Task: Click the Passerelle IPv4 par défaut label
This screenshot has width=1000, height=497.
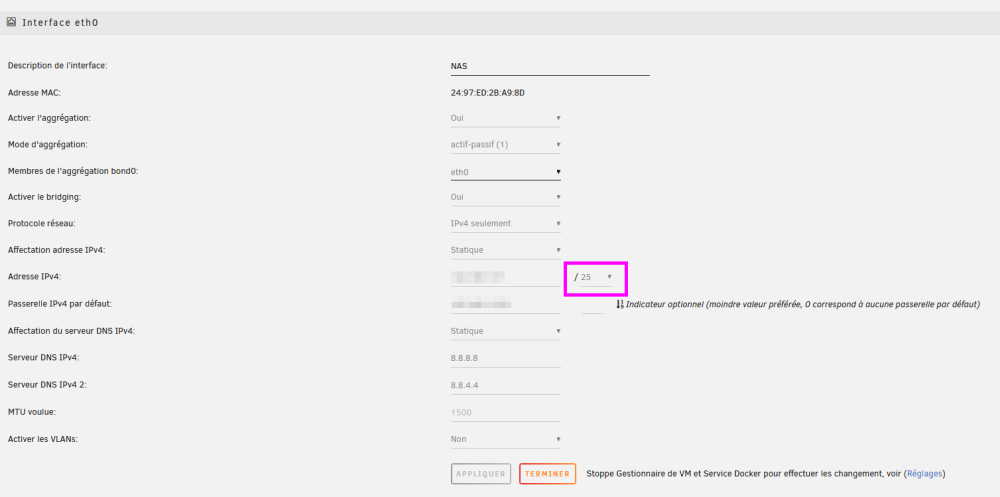Action: pos(59,304)
